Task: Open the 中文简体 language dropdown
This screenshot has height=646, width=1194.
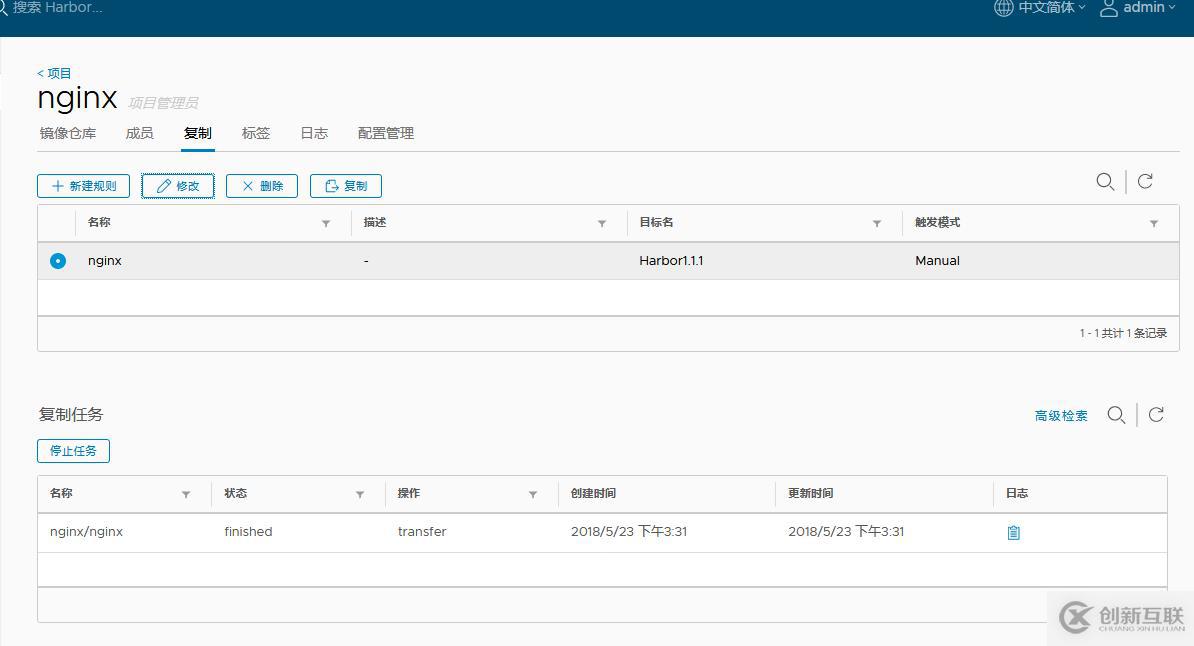Action: [1052, 8]
